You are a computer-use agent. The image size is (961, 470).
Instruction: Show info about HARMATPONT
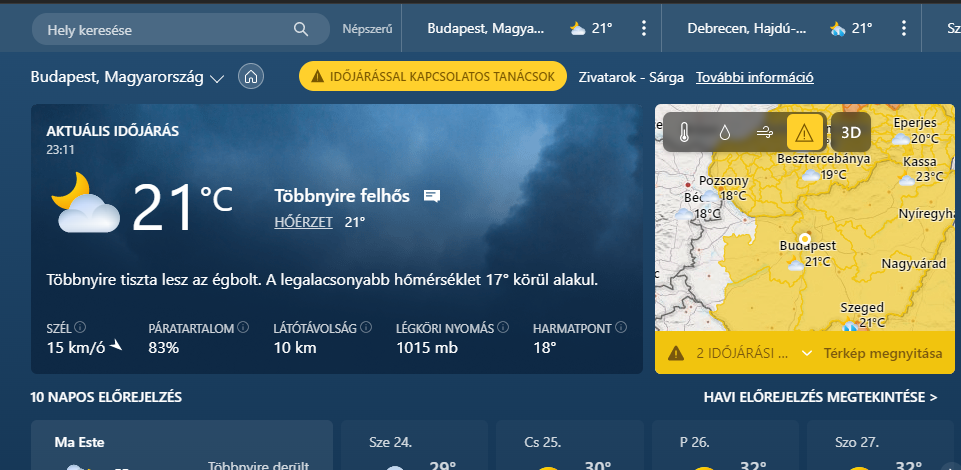[x=621, y=327]
